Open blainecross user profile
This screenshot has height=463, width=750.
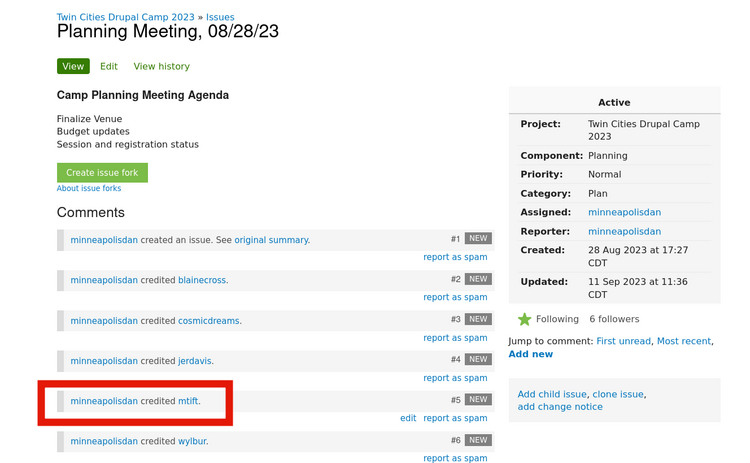(x=202, y=280)
